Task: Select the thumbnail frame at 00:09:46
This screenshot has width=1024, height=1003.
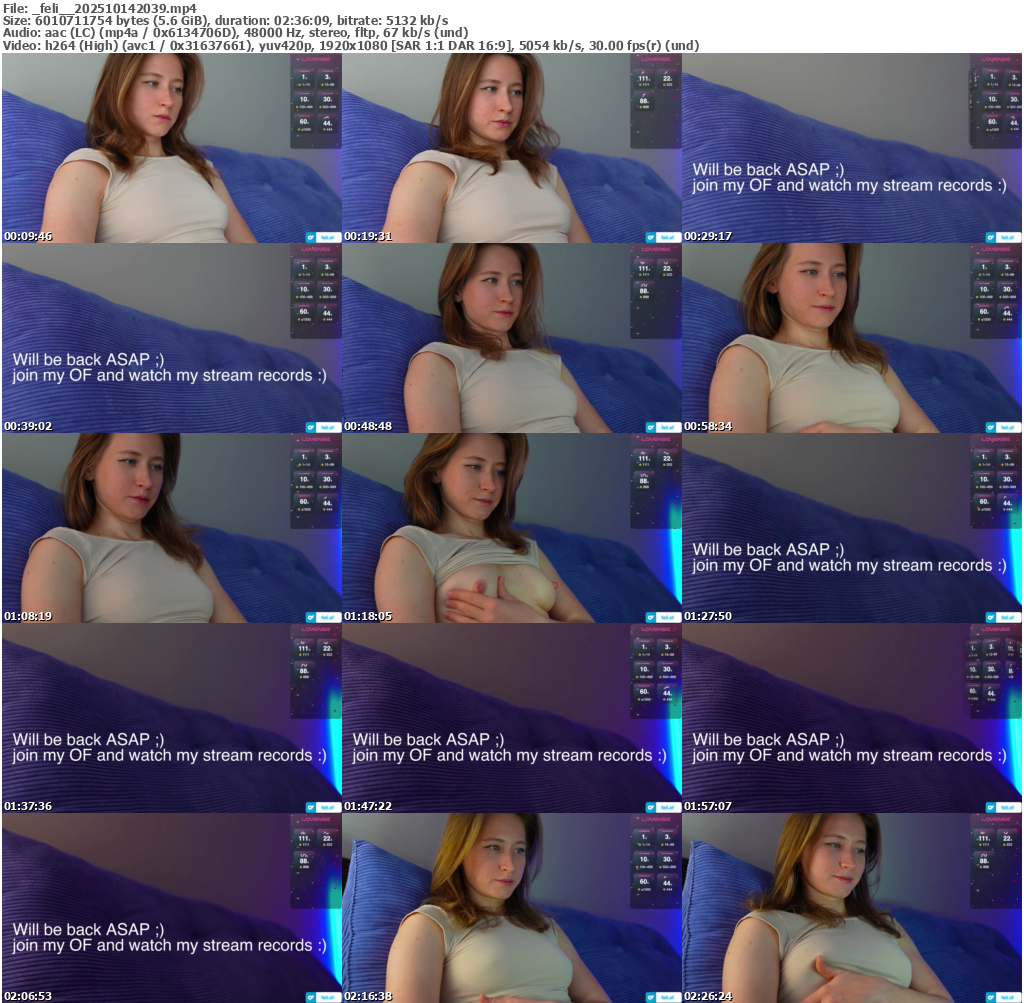Action: click(x=172, y=148)
